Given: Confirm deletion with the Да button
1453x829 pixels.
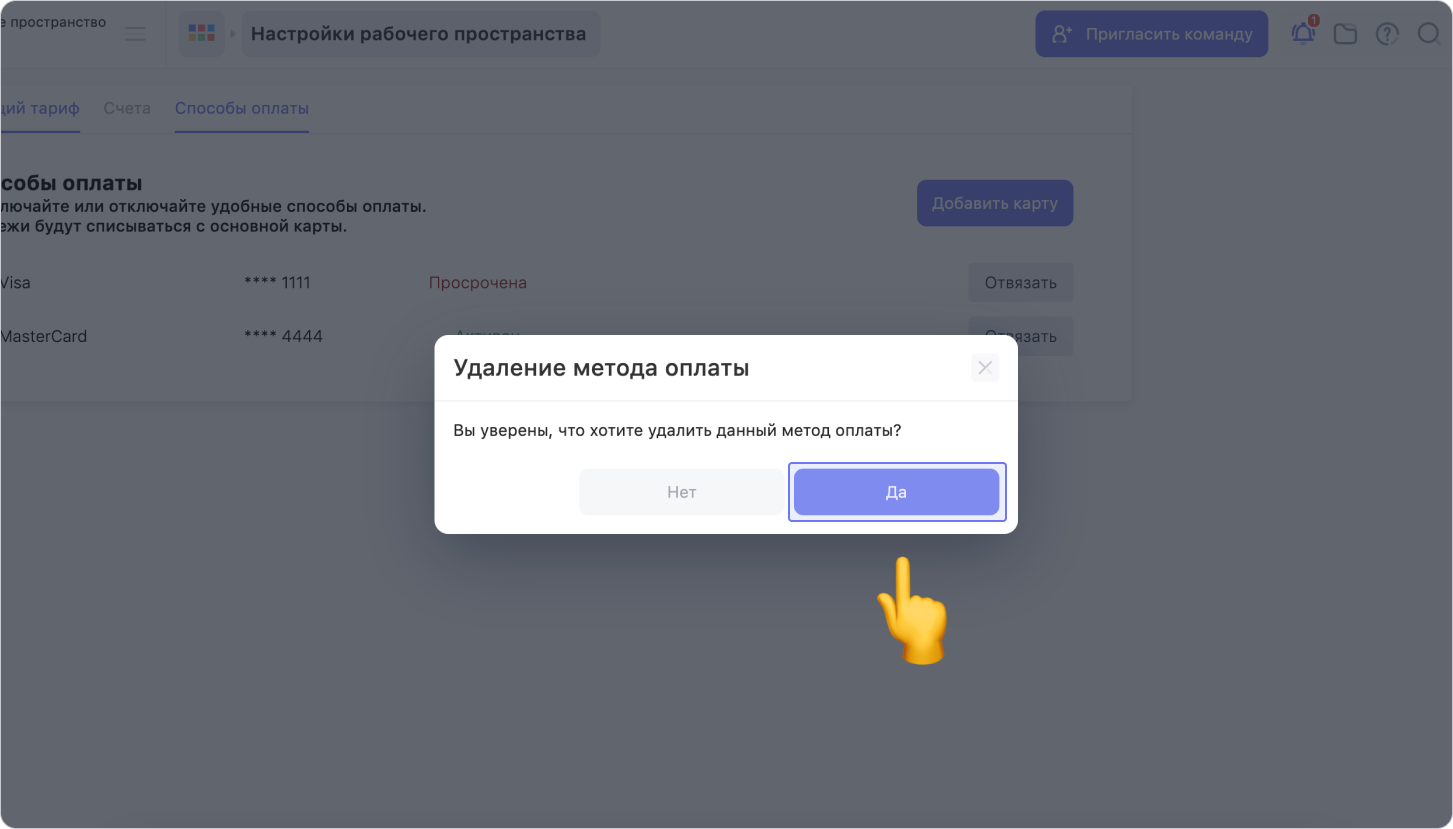Looking at the screenshot, I should (x=896, y=492).
